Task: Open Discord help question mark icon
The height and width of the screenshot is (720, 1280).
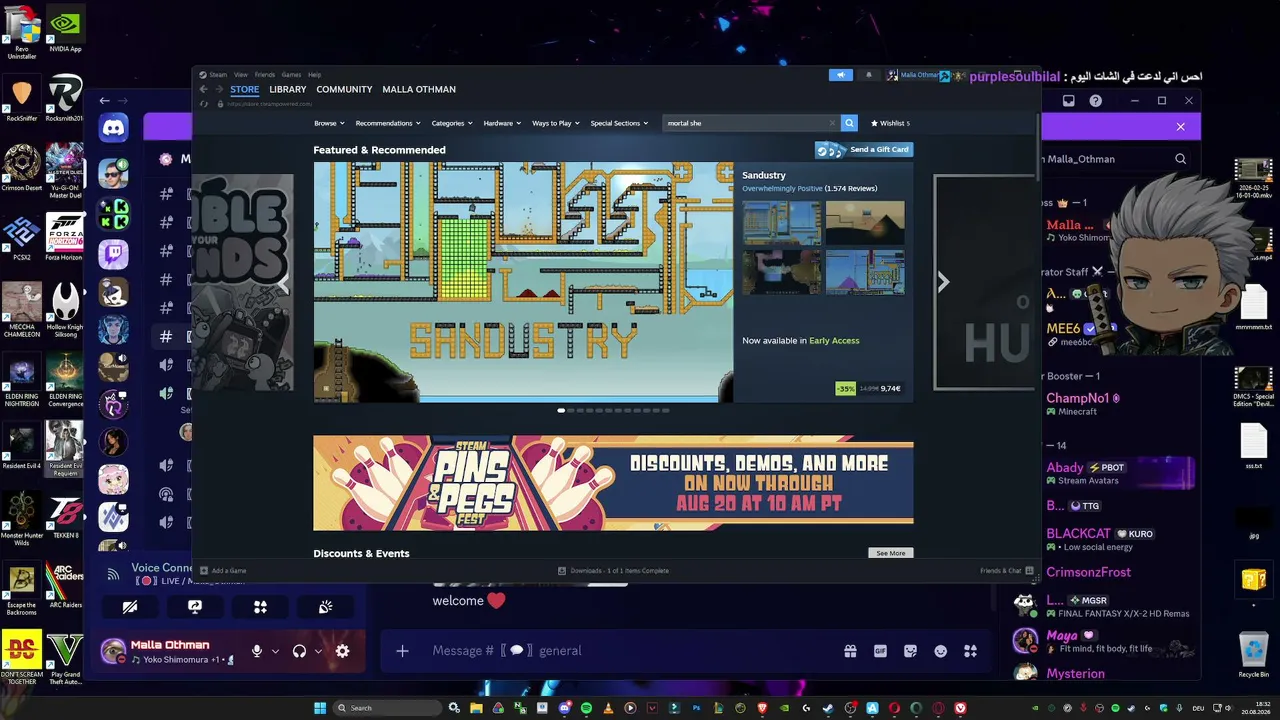Action: [1096, 101]
